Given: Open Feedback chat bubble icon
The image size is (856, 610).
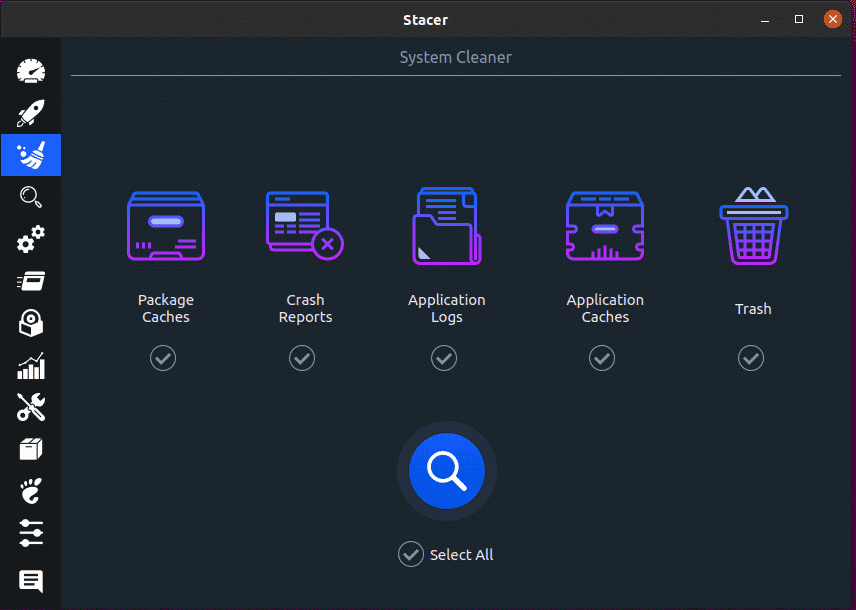Looking at the screenshot, I should click(x=31, y=581).
